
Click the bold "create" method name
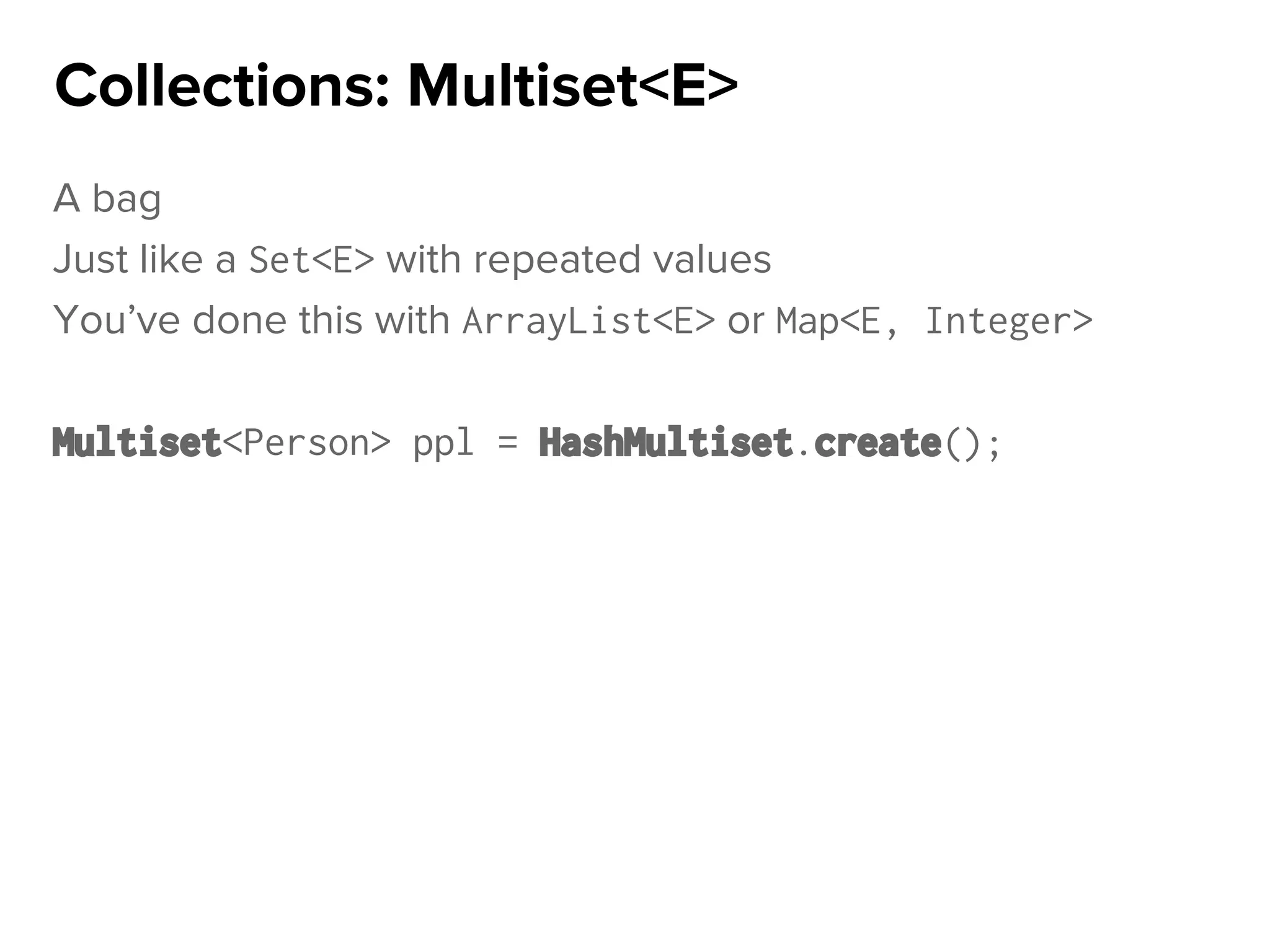877,443
